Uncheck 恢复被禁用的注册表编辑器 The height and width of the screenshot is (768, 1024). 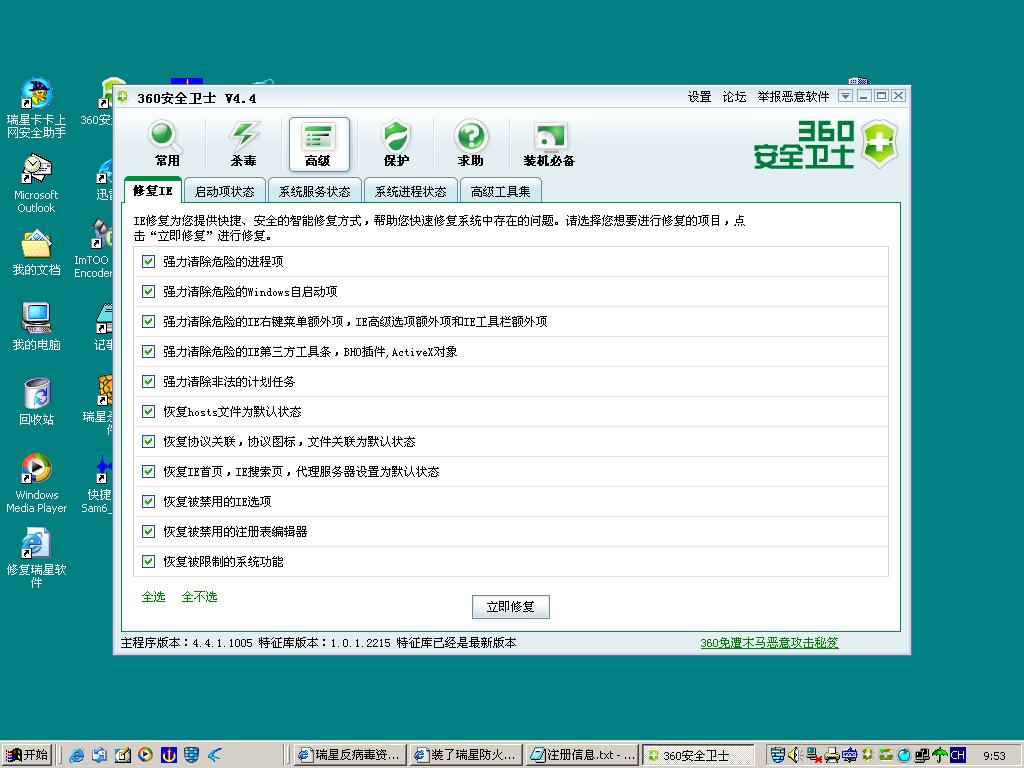tap(148, 532)
